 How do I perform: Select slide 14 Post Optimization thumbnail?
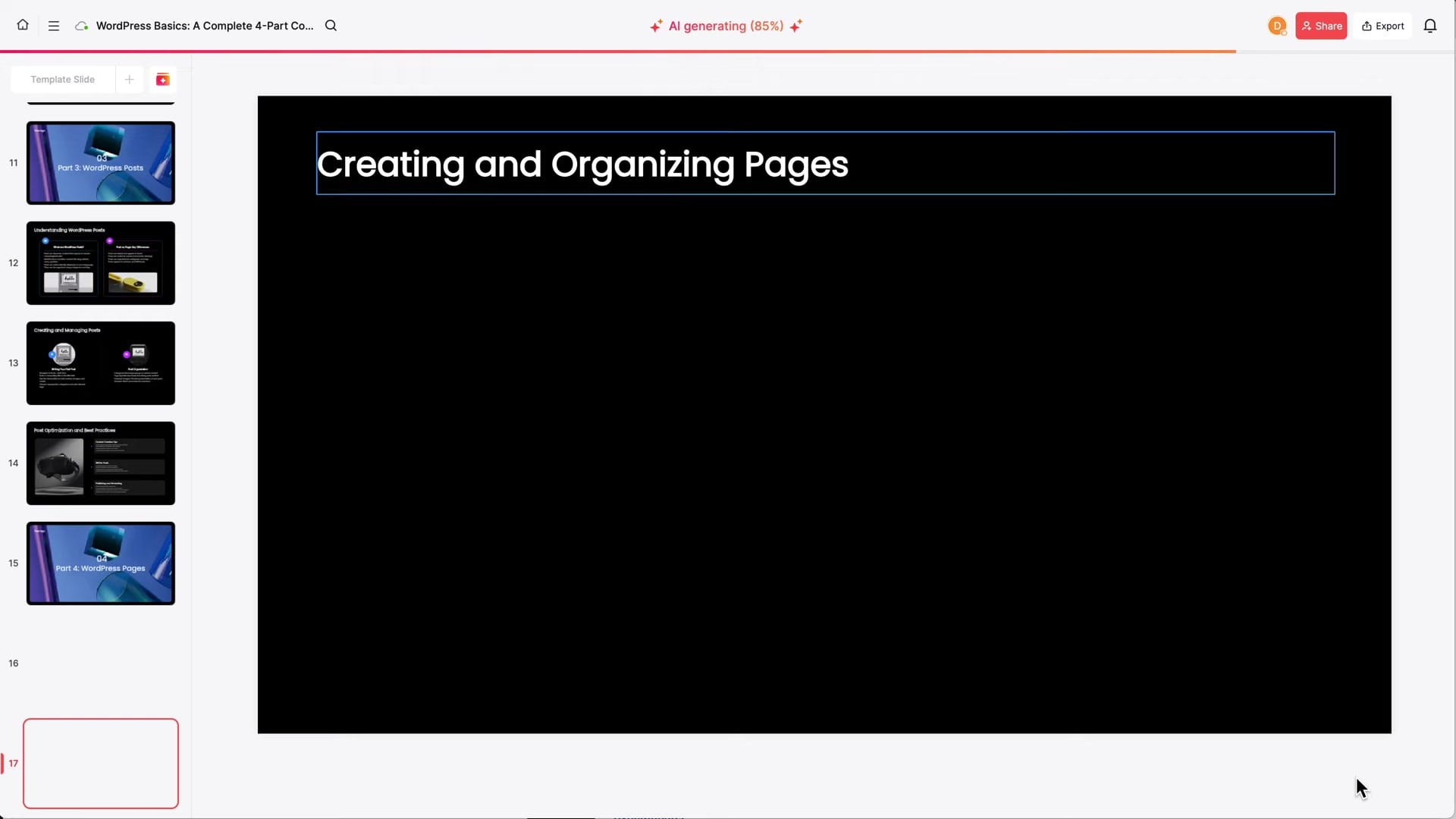point(101,463)
